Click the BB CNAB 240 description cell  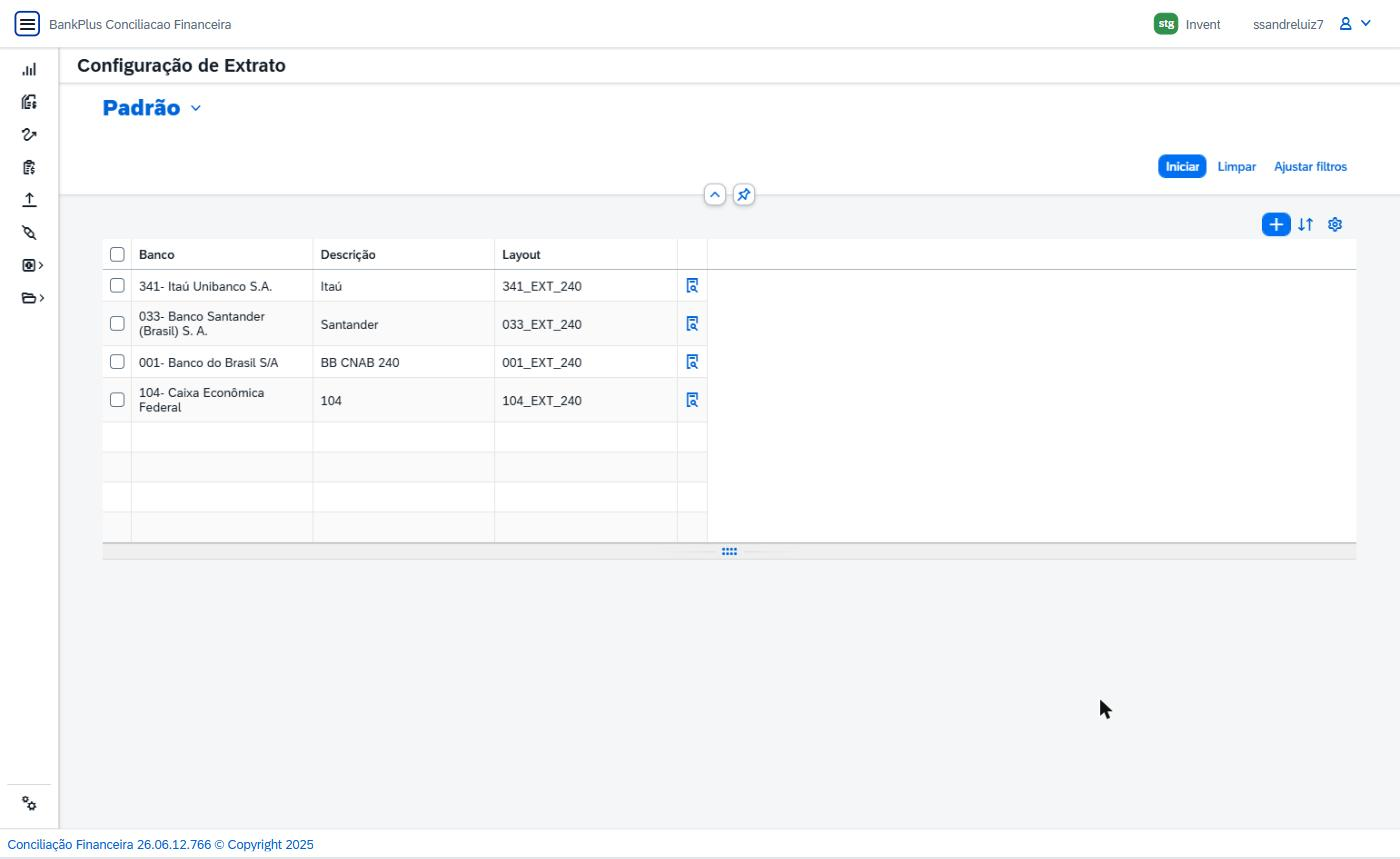(404, 362)
